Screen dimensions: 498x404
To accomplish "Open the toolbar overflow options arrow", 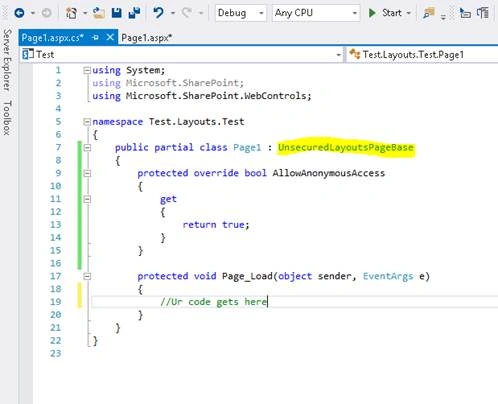I will [x=443, y=16].
